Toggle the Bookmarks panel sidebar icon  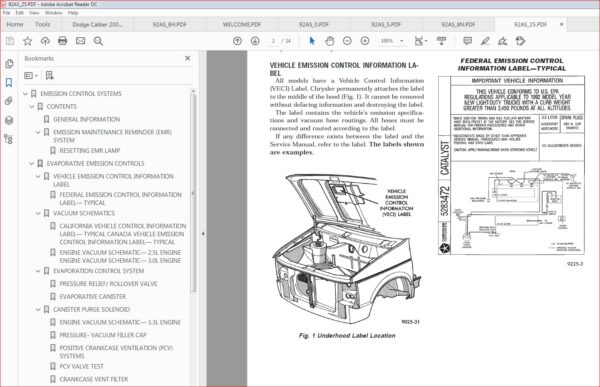coord(8,82)
